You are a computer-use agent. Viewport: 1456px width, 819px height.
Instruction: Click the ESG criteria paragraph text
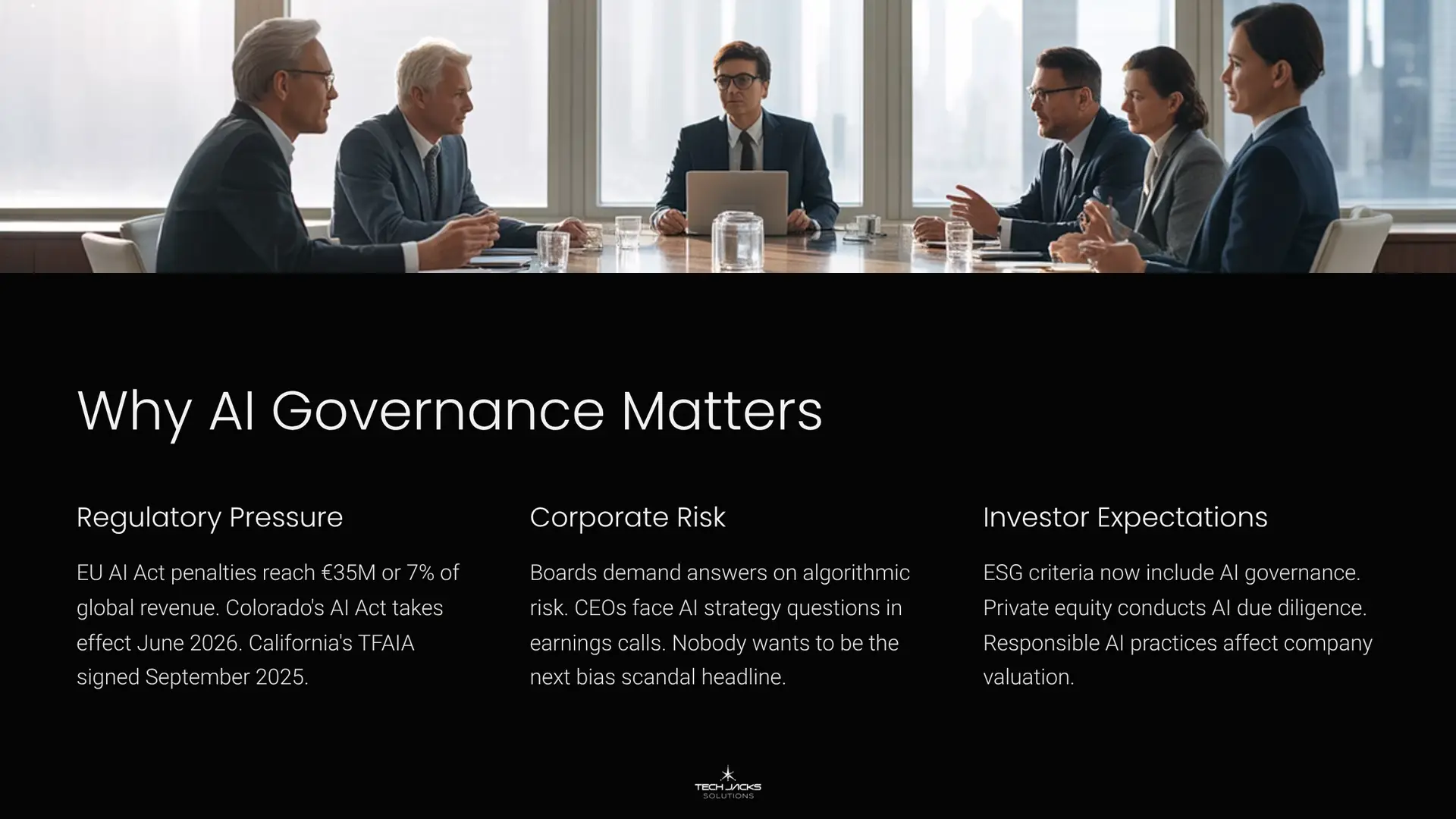1177,624
